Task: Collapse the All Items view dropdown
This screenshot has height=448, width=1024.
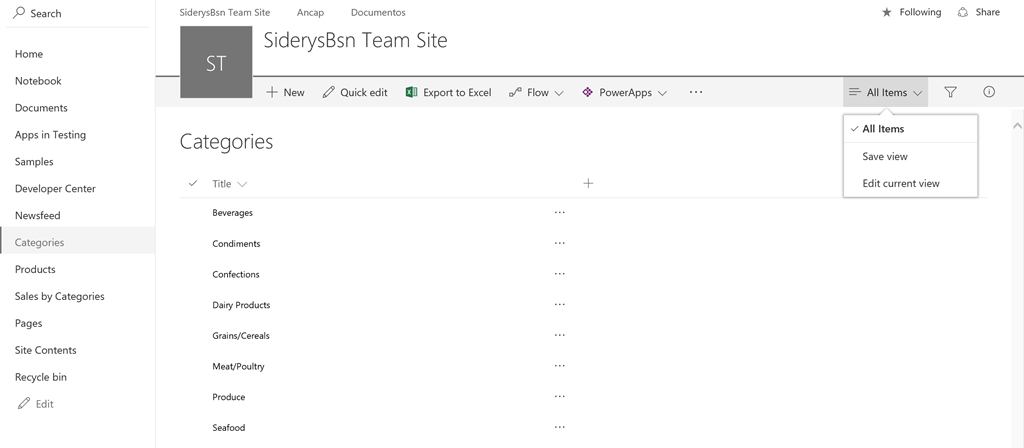Action: 918,93
